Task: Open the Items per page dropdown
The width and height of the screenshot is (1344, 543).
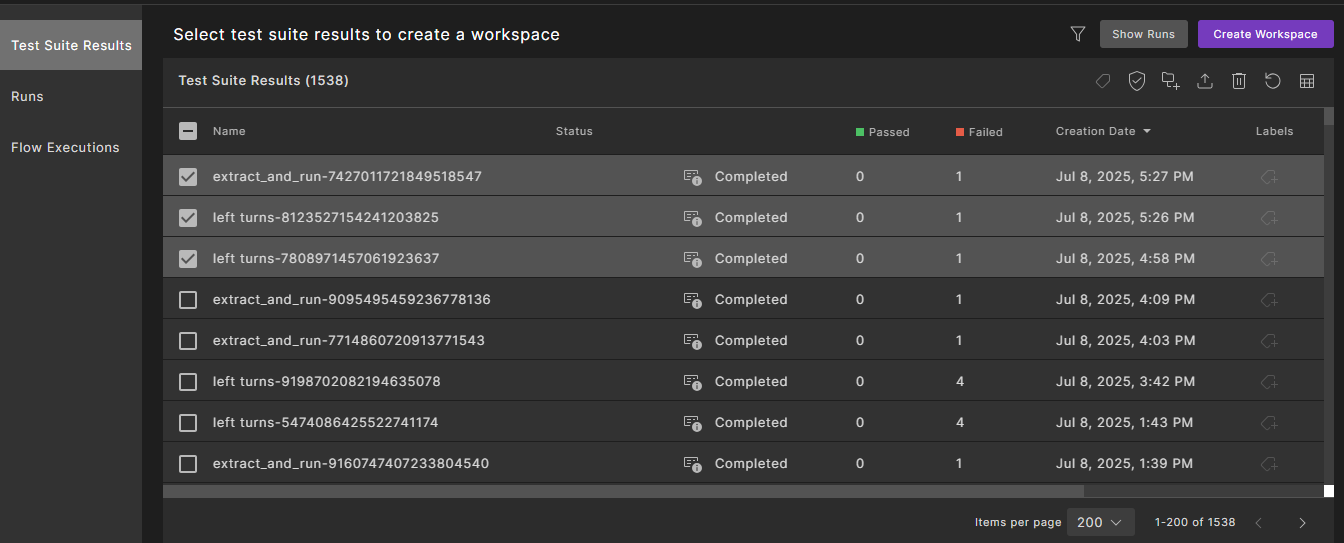Action: tap(1100, 522)
